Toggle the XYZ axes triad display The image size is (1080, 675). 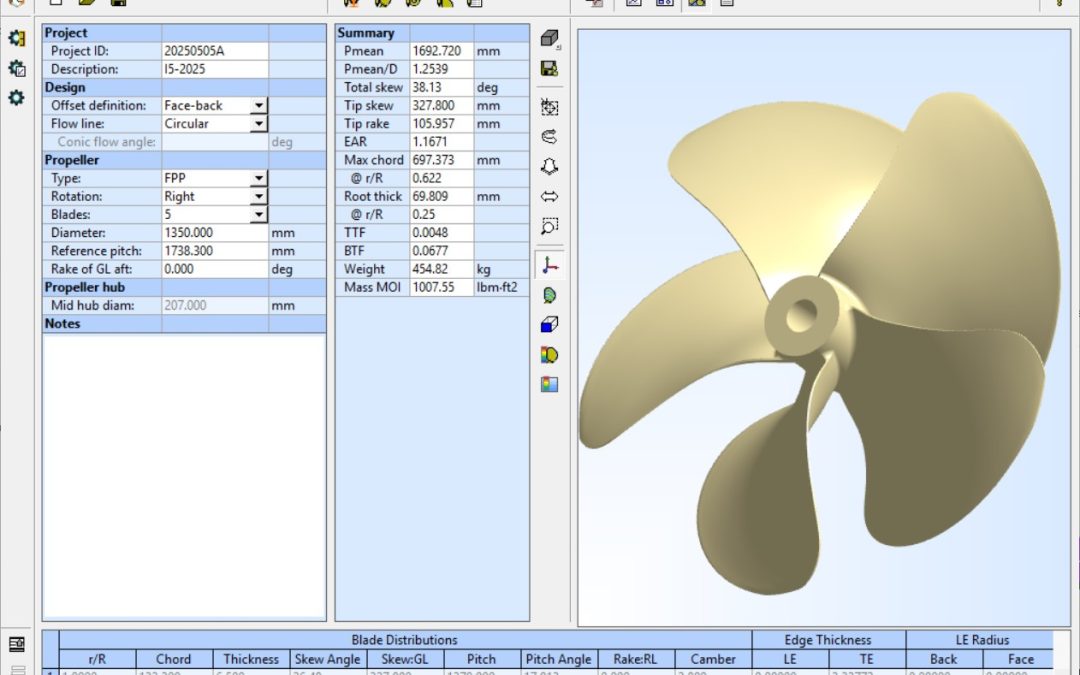(549, 265)
